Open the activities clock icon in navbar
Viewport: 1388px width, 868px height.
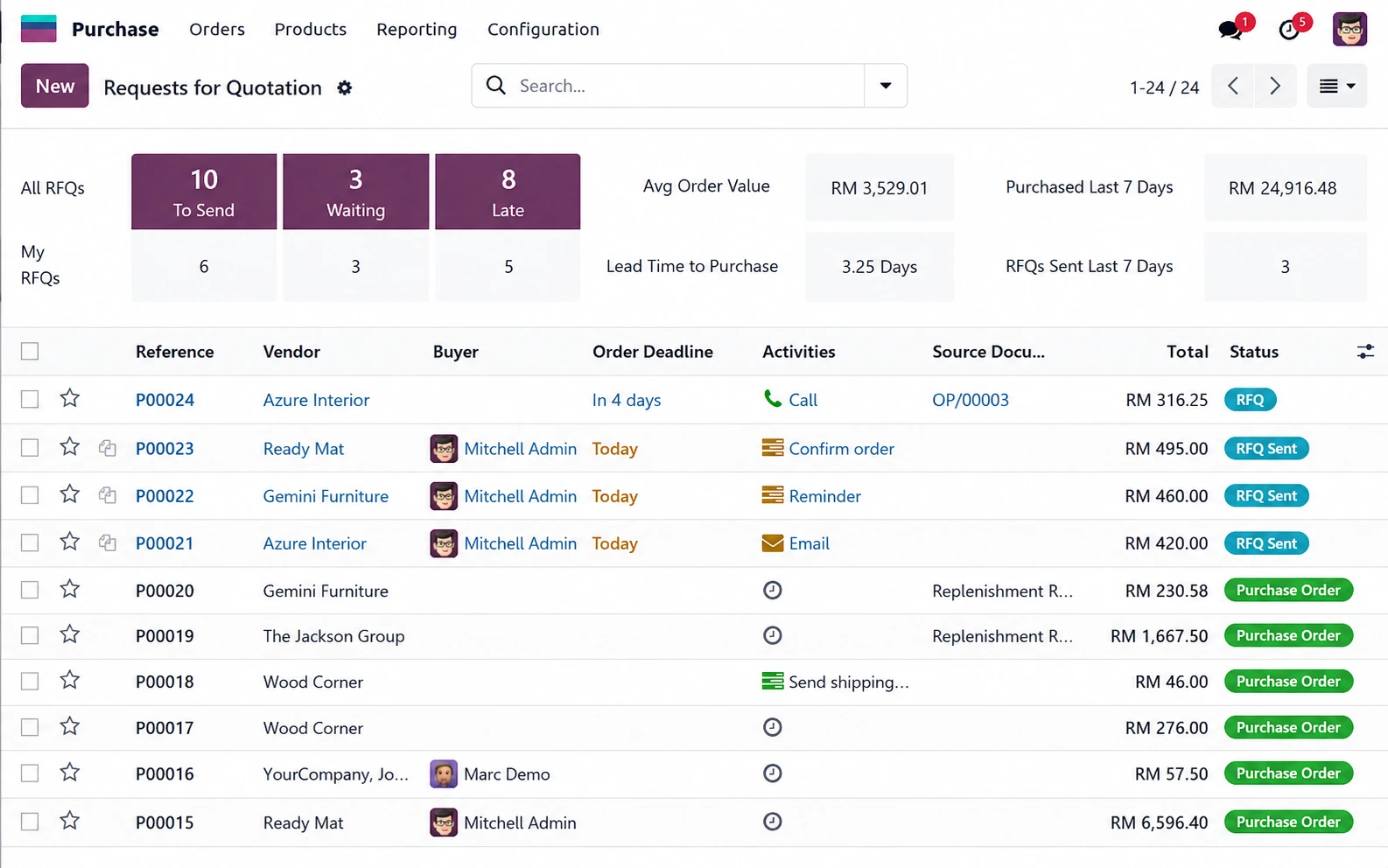(x=1289, y=31)
